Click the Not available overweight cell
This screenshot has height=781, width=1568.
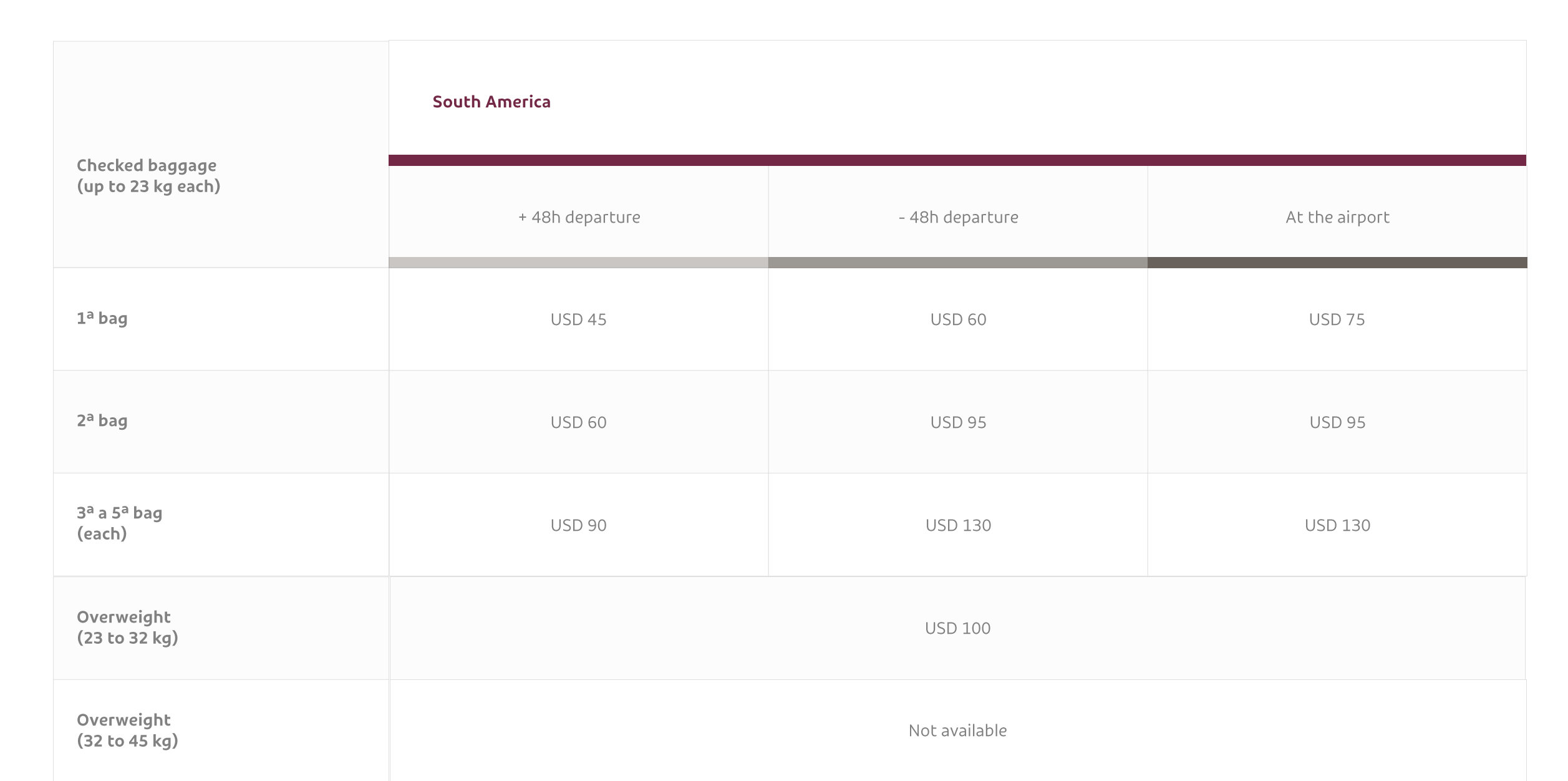coord(957,730)
